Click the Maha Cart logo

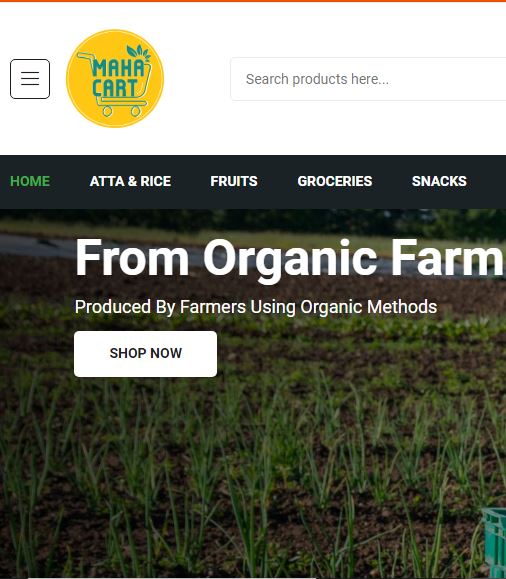tap(115, 79)
